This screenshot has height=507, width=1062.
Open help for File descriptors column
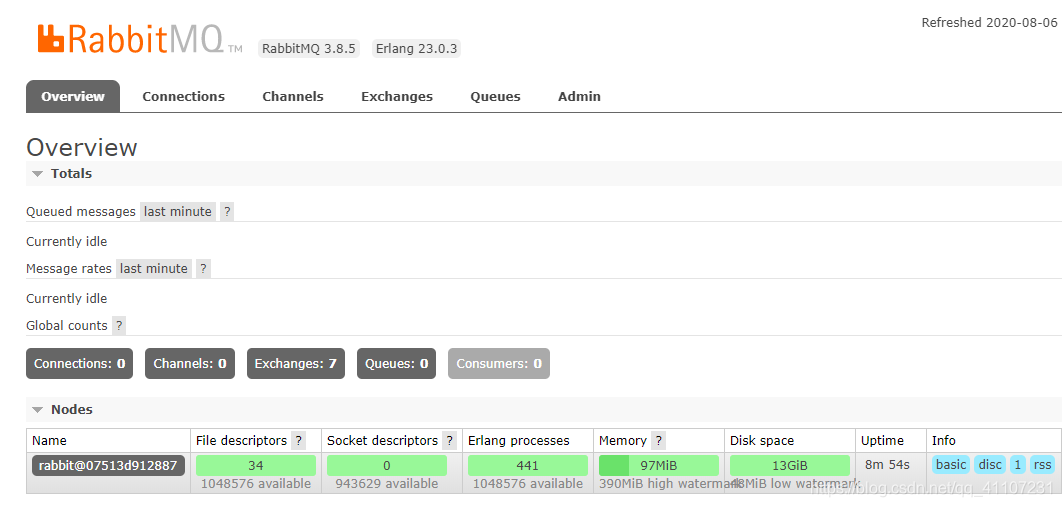click(x=298, y=441)
